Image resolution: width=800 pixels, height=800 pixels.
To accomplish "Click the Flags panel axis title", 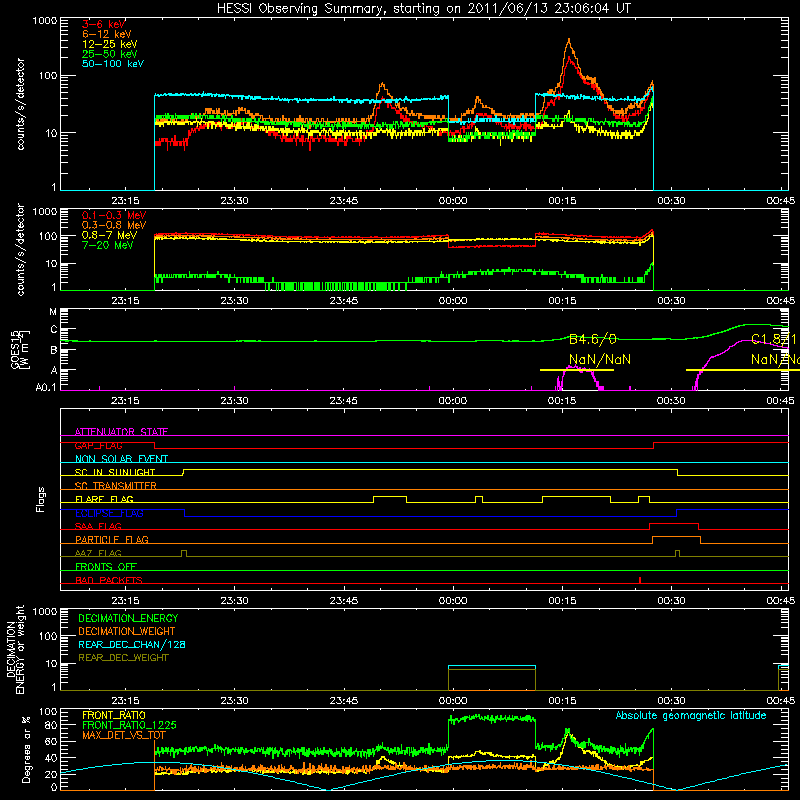I will click(x=40, y=499).
